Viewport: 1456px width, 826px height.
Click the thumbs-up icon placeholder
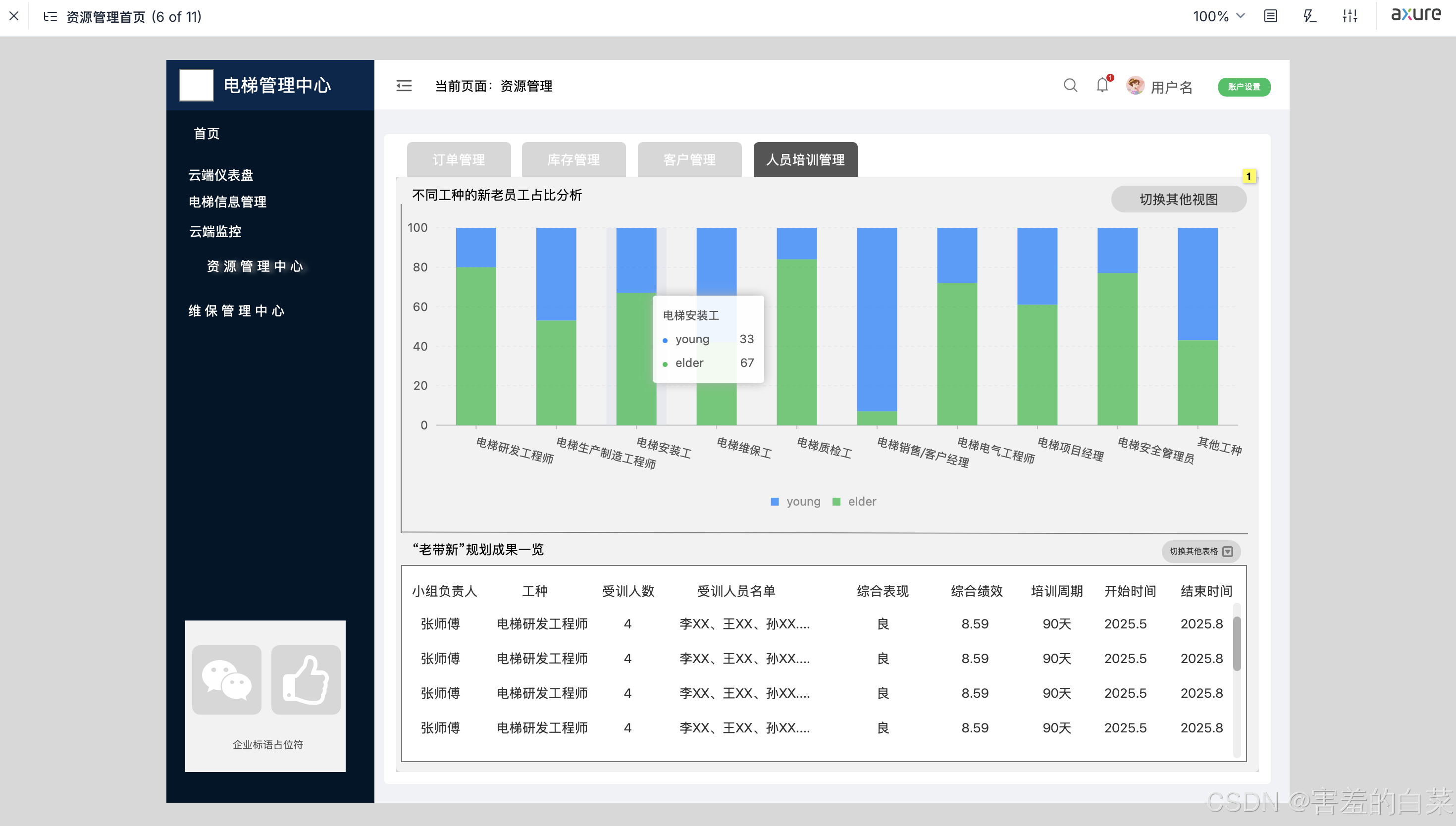(x=306, y=679)
